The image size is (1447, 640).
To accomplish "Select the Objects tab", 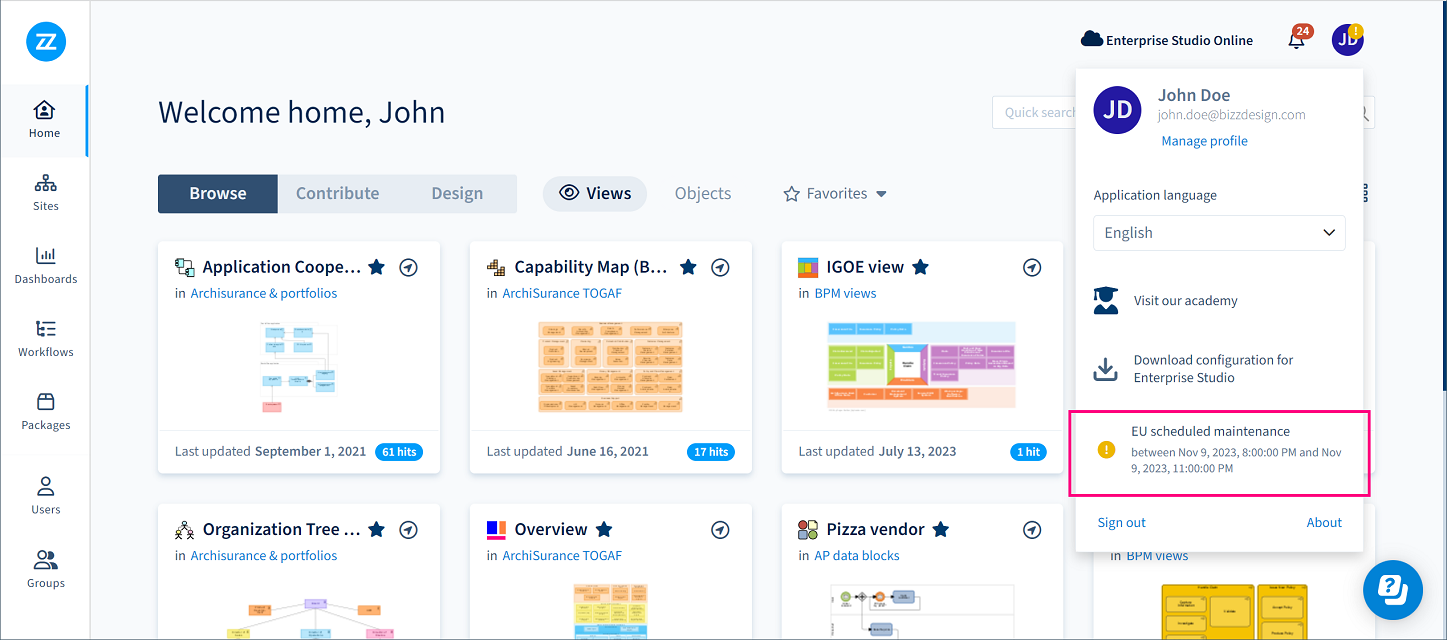I will [703, 194].
